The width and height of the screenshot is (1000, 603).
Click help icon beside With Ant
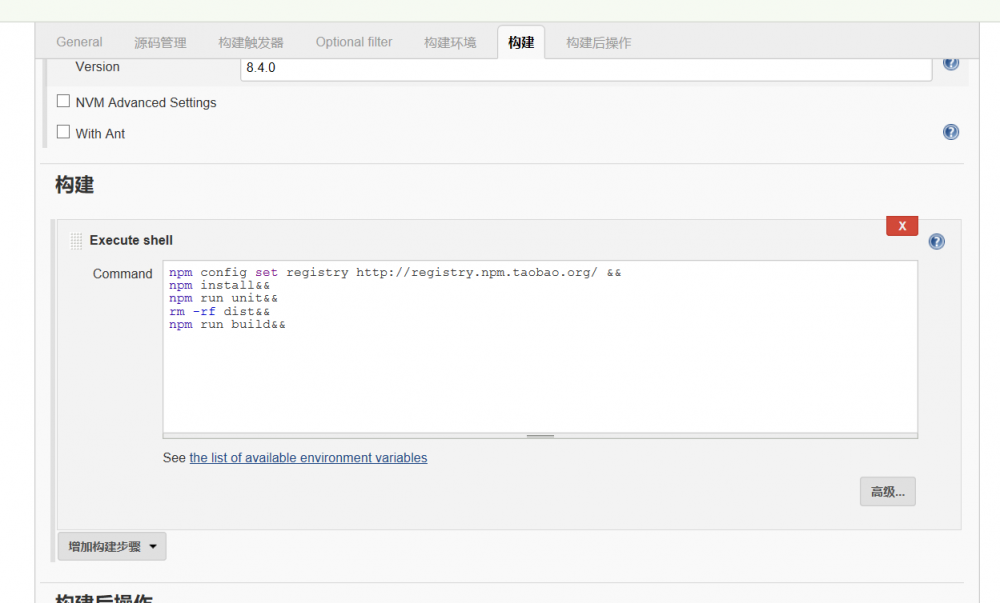click(x=951, y=132)
